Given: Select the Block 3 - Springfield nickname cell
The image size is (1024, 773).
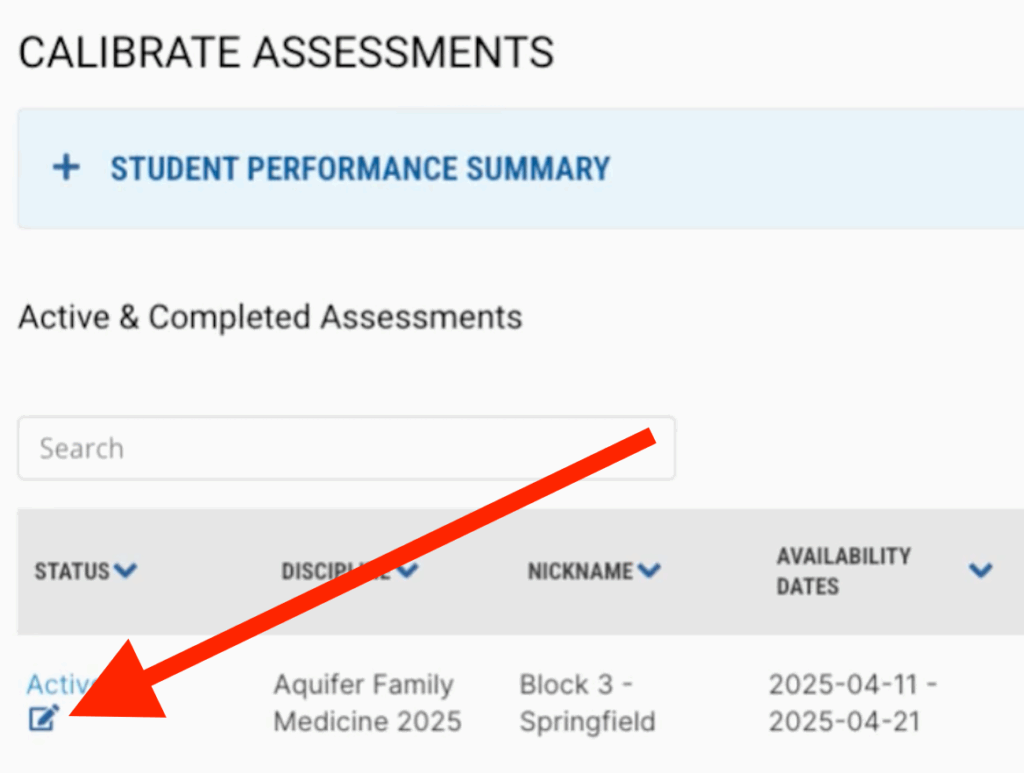Looking at the screenshot, I should coord(587,702).
